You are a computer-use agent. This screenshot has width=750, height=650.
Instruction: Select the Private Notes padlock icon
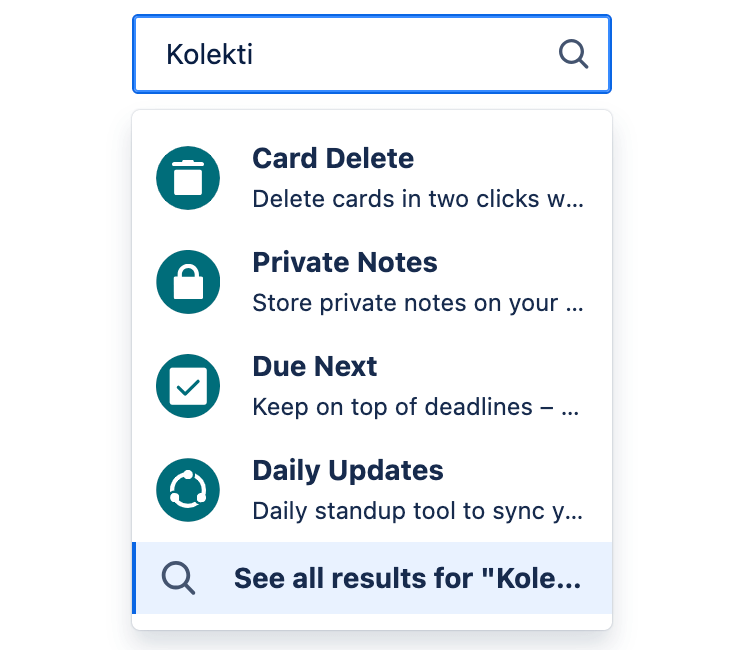click(188, 282)
